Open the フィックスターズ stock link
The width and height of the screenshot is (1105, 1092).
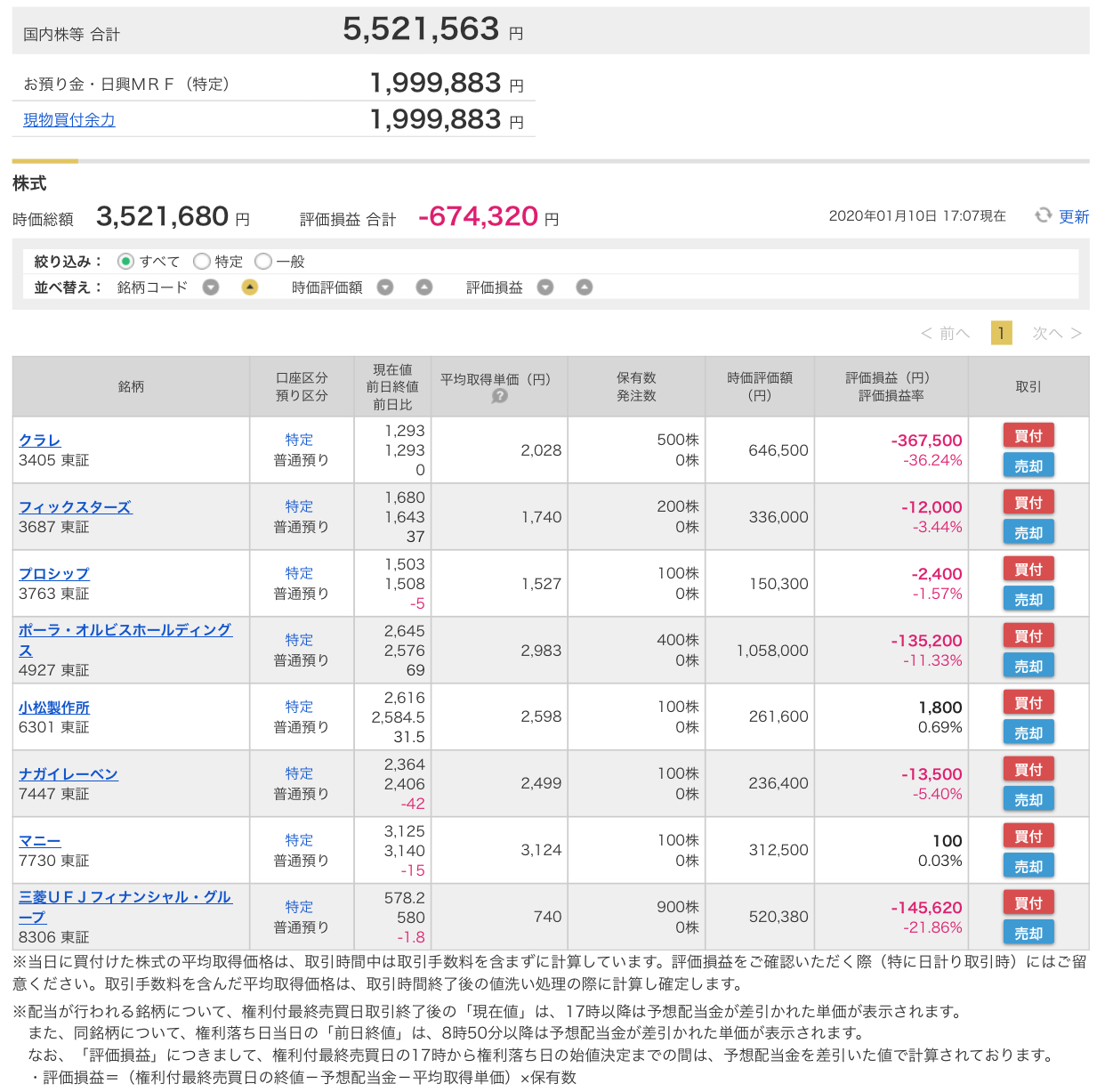point(75,507)
